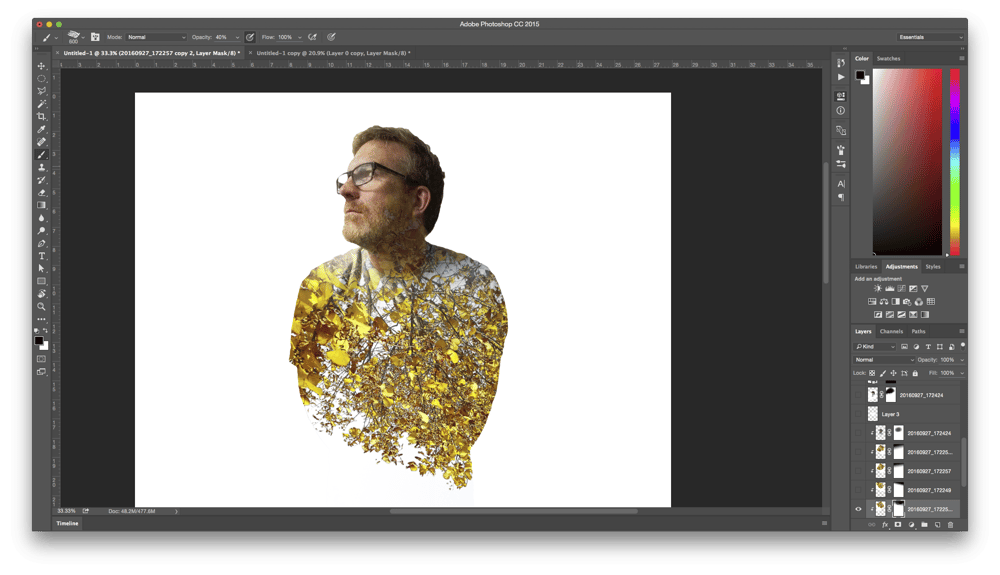The height and width of the screenshot is (575, 1000).
Task: Show the 20160927_172249 layer
Action: click(x=858, y=490)
